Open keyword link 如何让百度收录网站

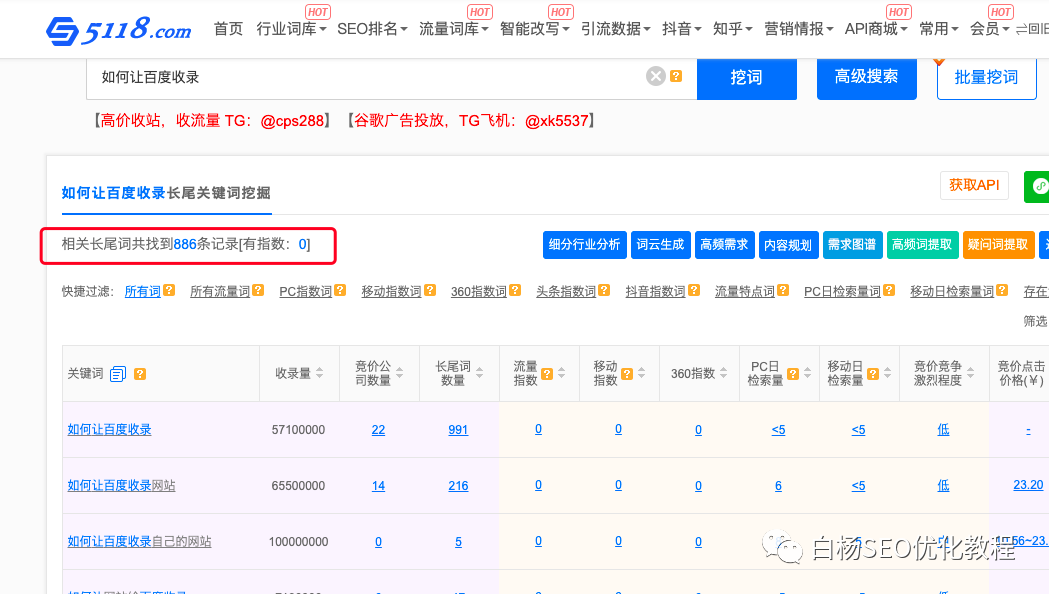coord(121,486)
